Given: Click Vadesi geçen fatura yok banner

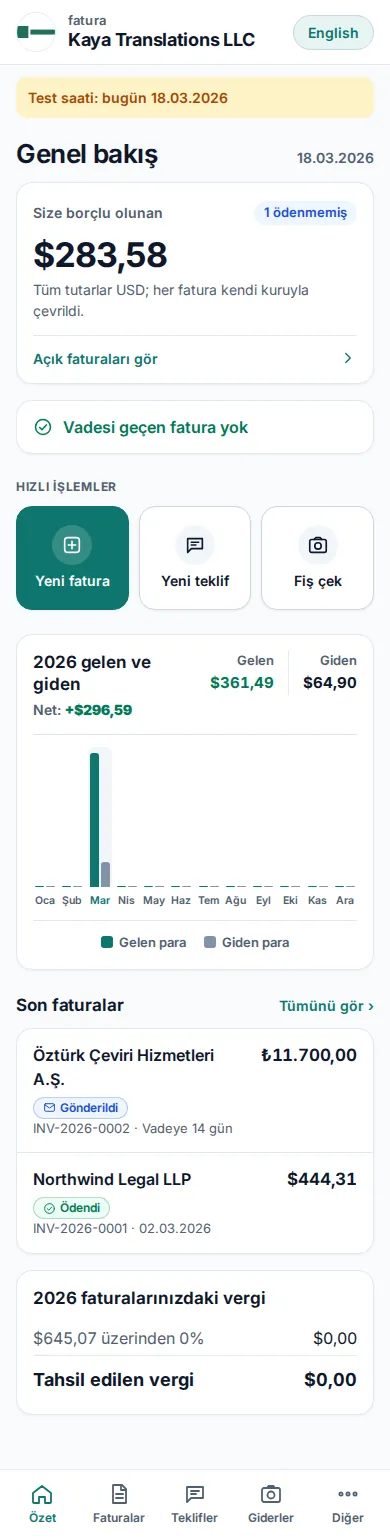Looking at the screenshot, I should 195,428.
